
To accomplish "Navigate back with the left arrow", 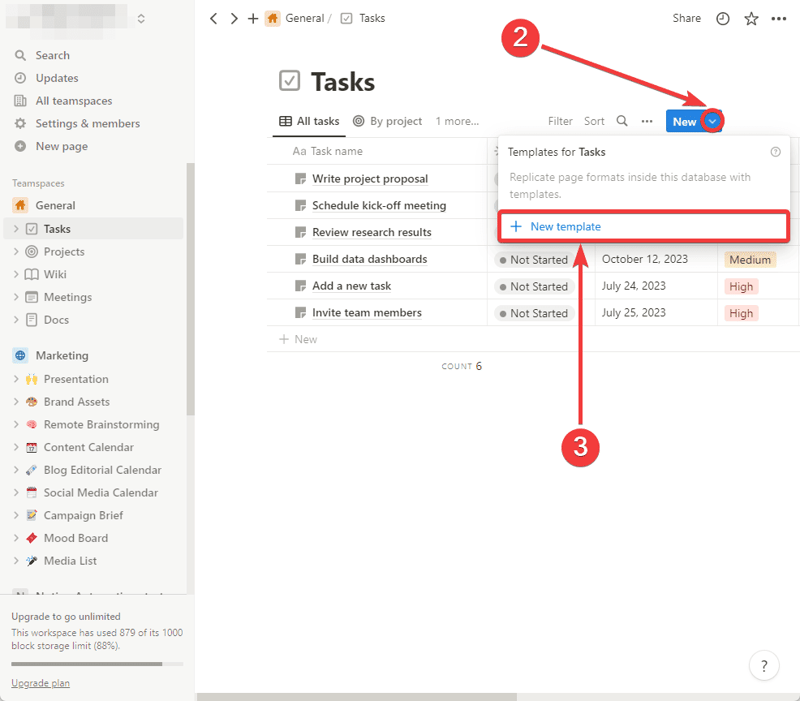I will 213,18.
